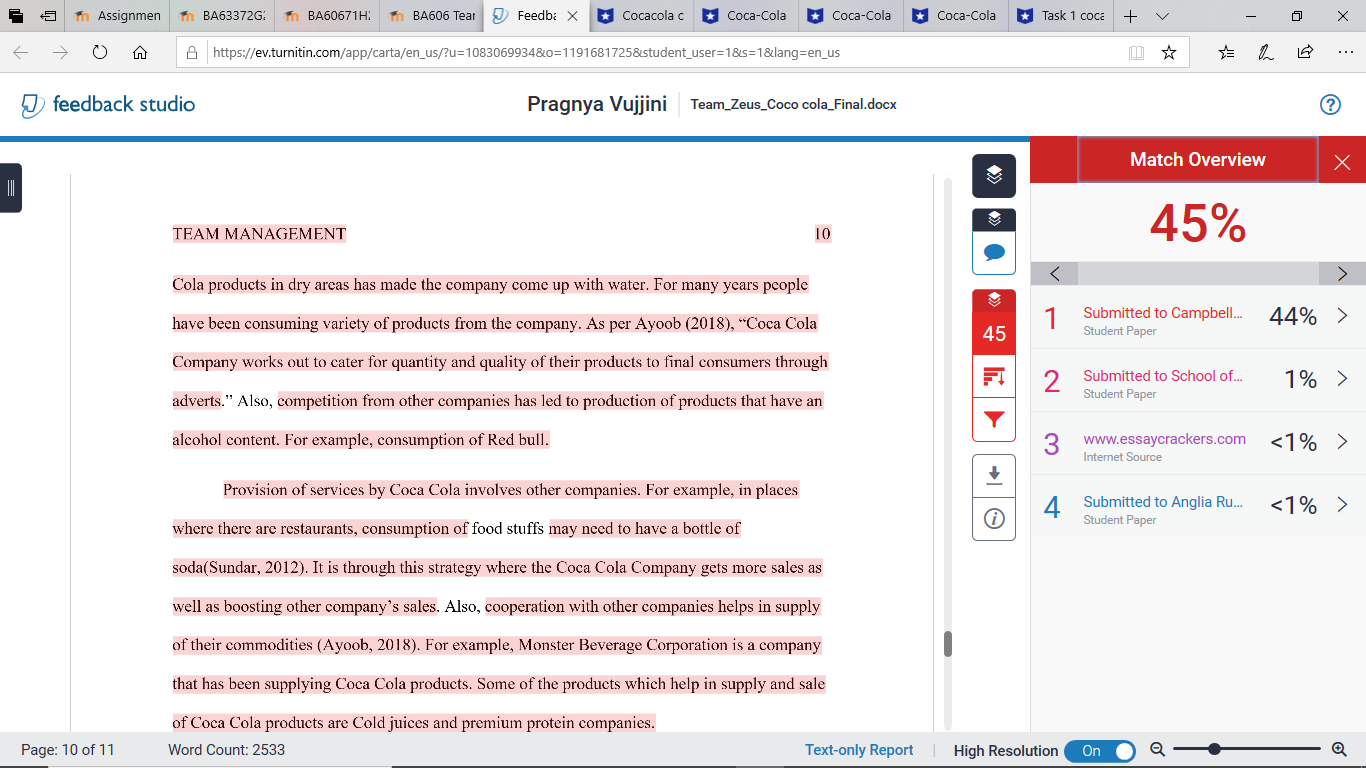This screenshot has width=1366, height=768.
Task: Click the browser address bar URL
Action: pos(526,53)
